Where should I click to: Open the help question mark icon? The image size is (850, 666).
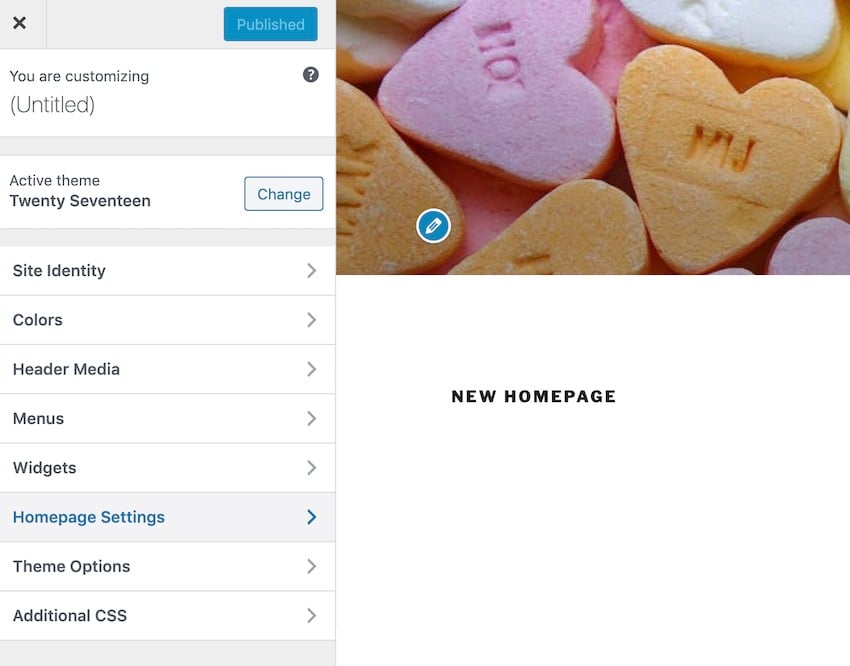[x=311, y=75]
